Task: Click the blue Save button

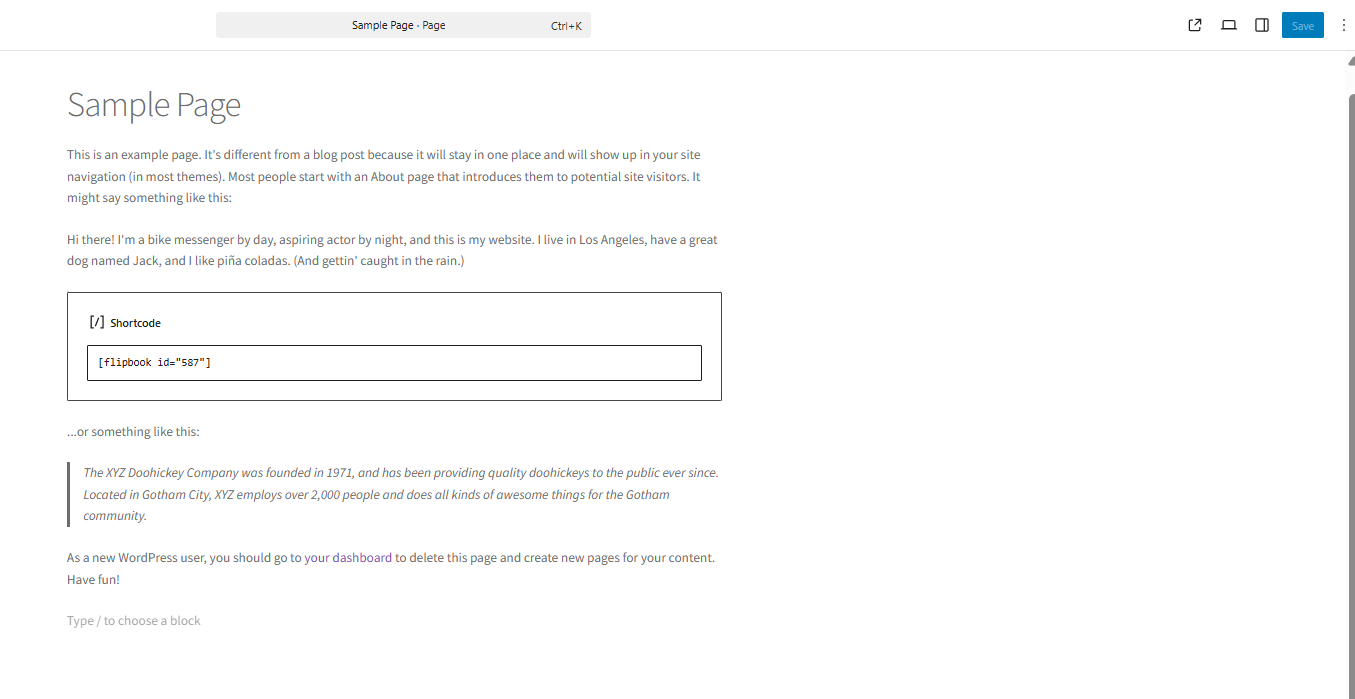Action: coord(1302,25)
